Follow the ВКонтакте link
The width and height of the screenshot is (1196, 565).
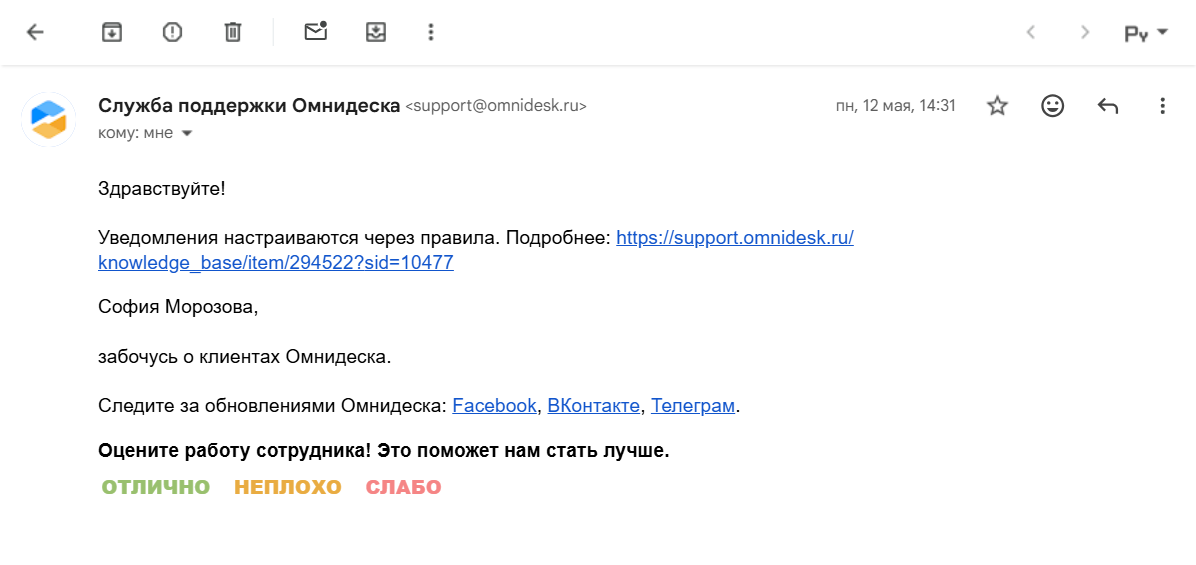click(x=593, y=406)
